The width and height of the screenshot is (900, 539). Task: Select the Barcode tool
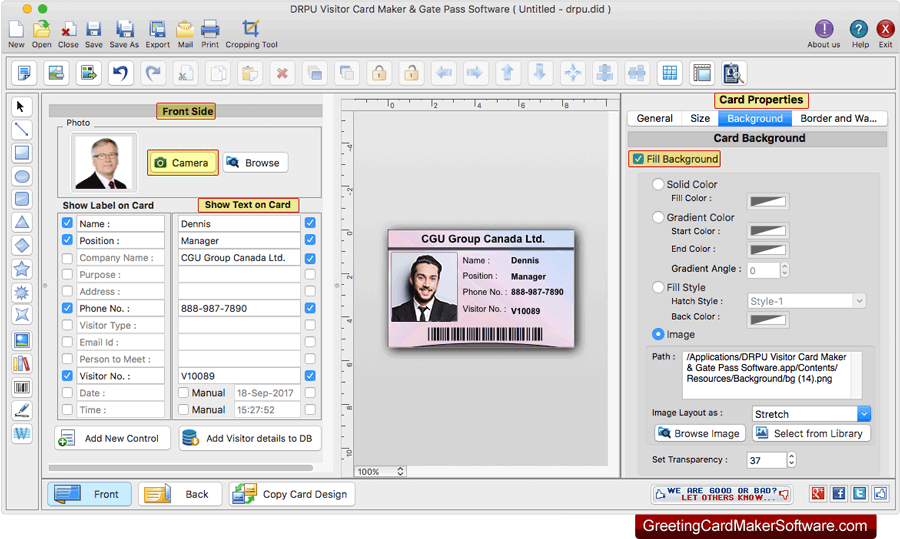click(21, 387)
